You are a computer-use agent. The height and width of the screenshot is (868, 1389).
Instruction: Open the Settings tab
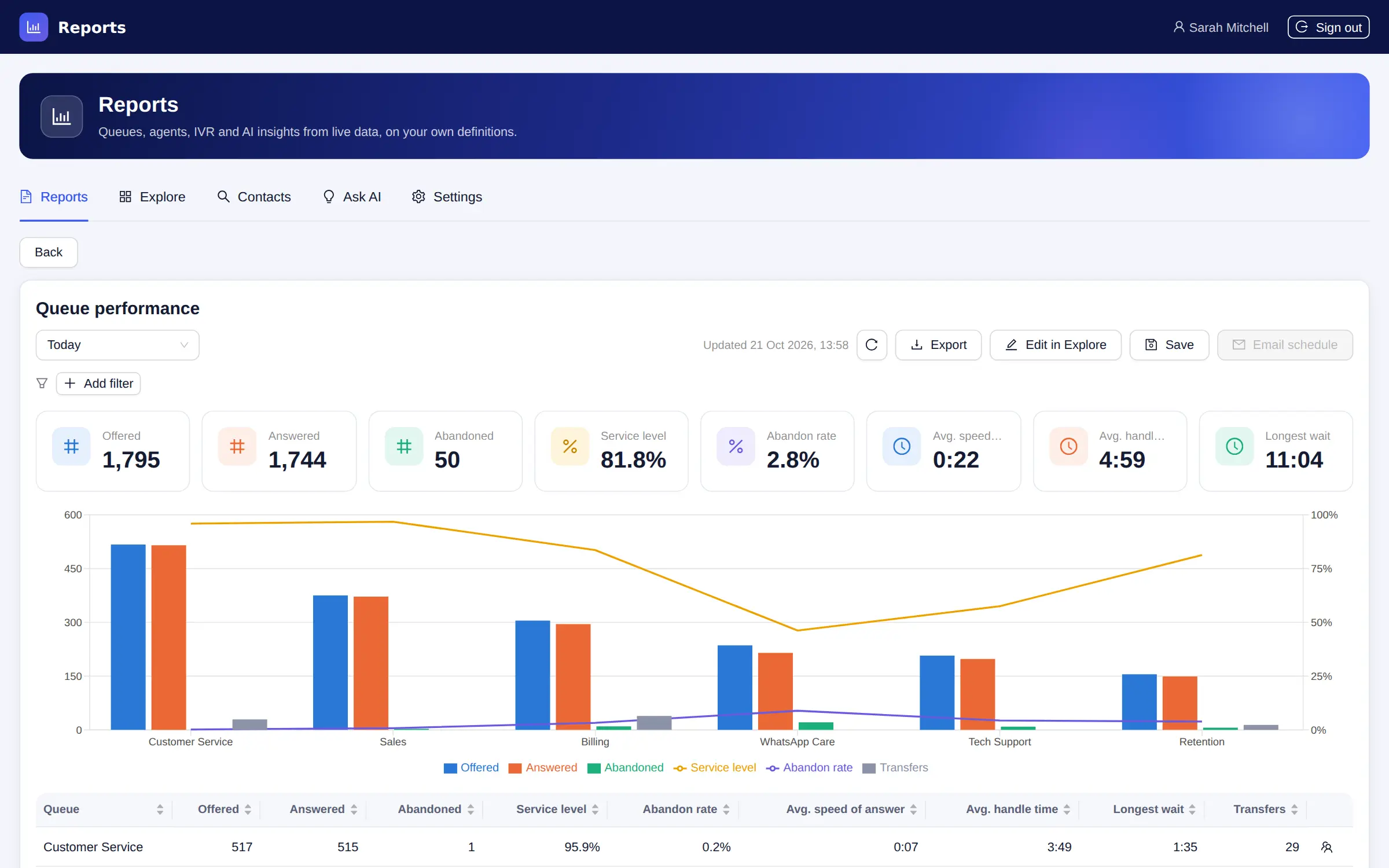[447, 197]
